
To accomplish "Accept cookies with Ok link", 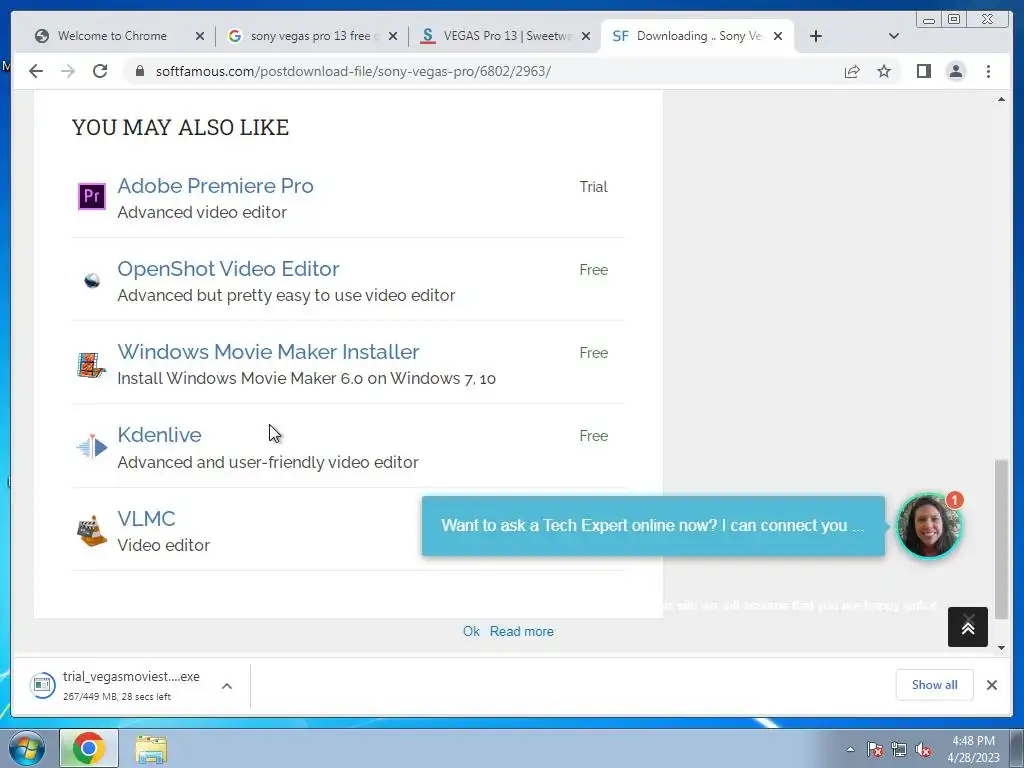I will coord(471,632).
